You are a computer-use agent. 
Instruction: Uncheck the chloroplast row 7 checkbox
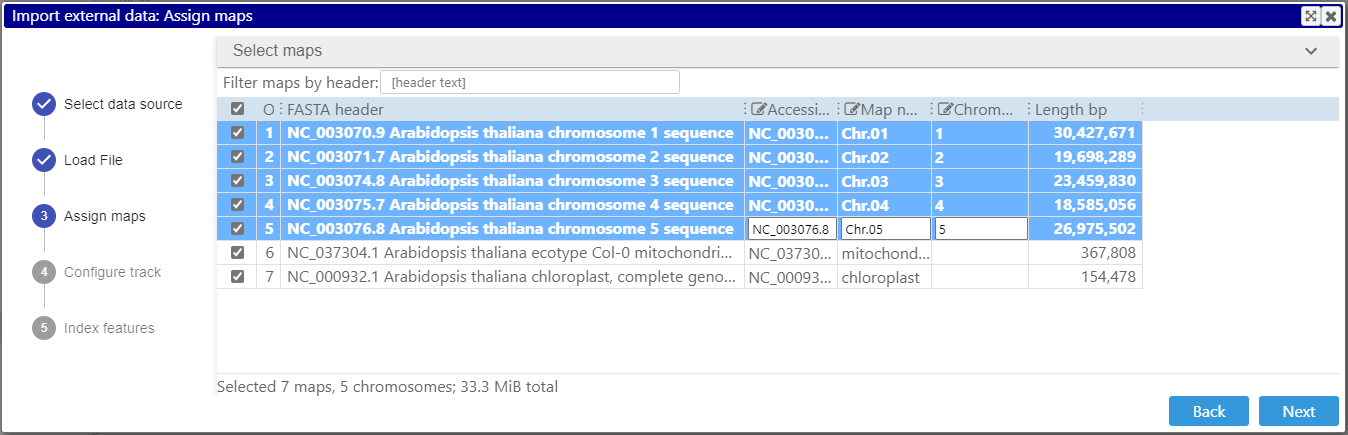coord(237,277)
